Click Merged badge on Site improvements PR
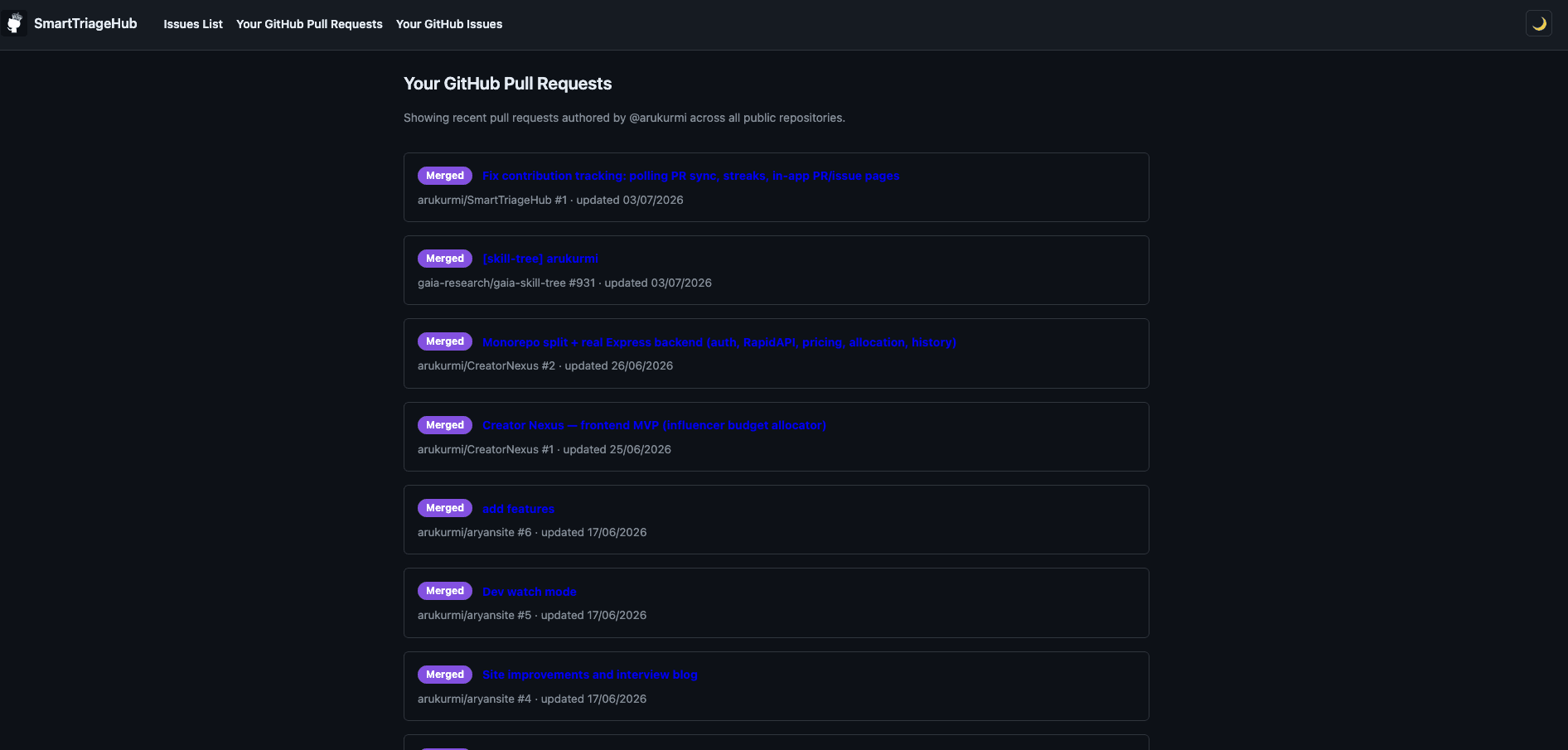This screenshot has width=1568, height=750. tap(445, 675)
